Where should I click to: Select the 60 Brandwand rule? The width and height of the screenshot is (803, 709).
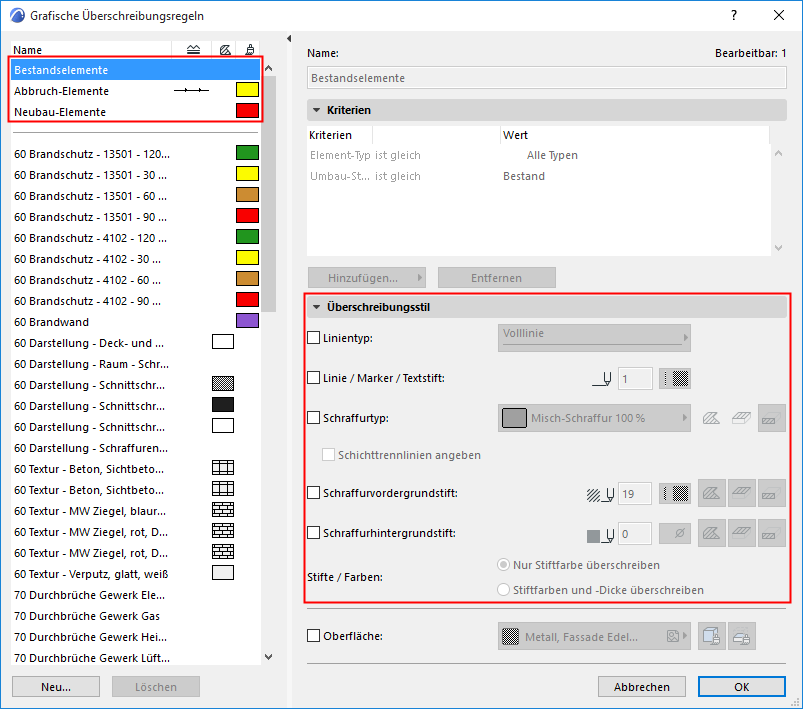click(x=135, y=322)
